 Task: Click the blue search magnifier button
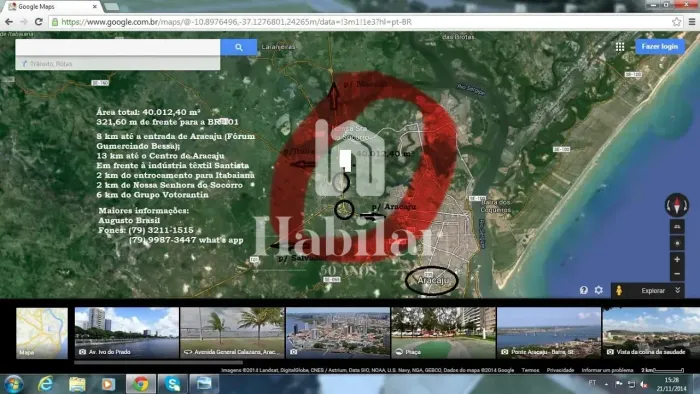pyautogui.click(x=239, y=47)
